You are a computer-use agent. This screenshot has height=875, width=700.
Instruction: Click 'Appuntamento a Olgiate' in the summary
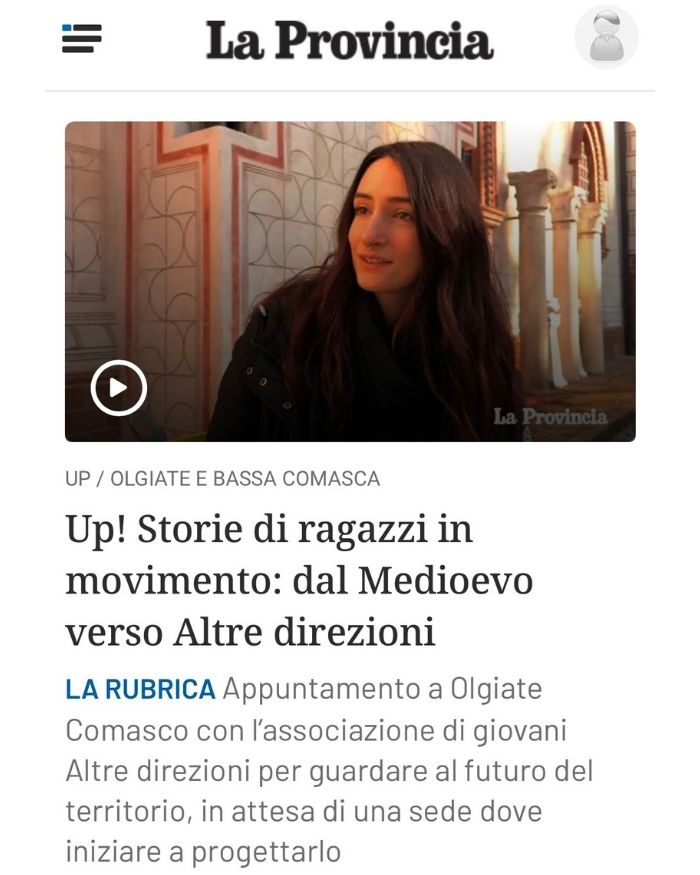click(x=382, y=690)
